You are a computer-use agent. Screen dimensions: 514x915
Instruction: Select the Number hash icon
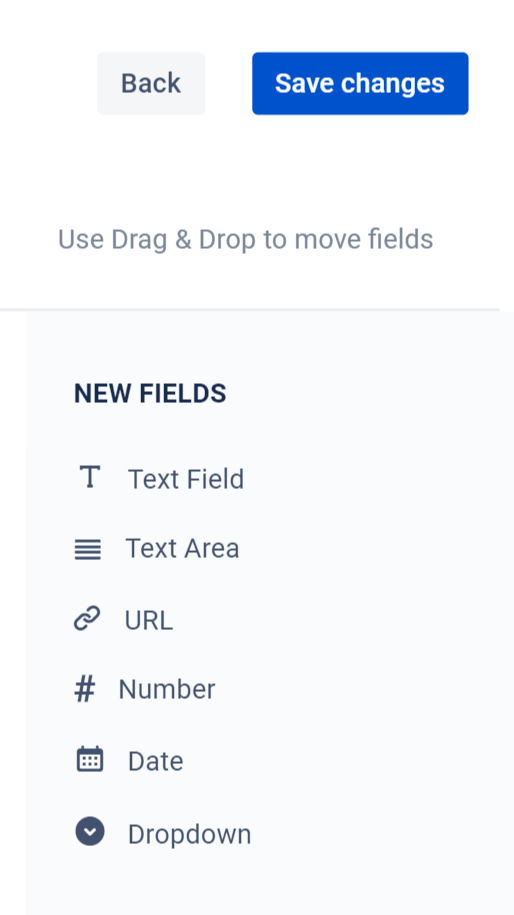coord(85,690)
